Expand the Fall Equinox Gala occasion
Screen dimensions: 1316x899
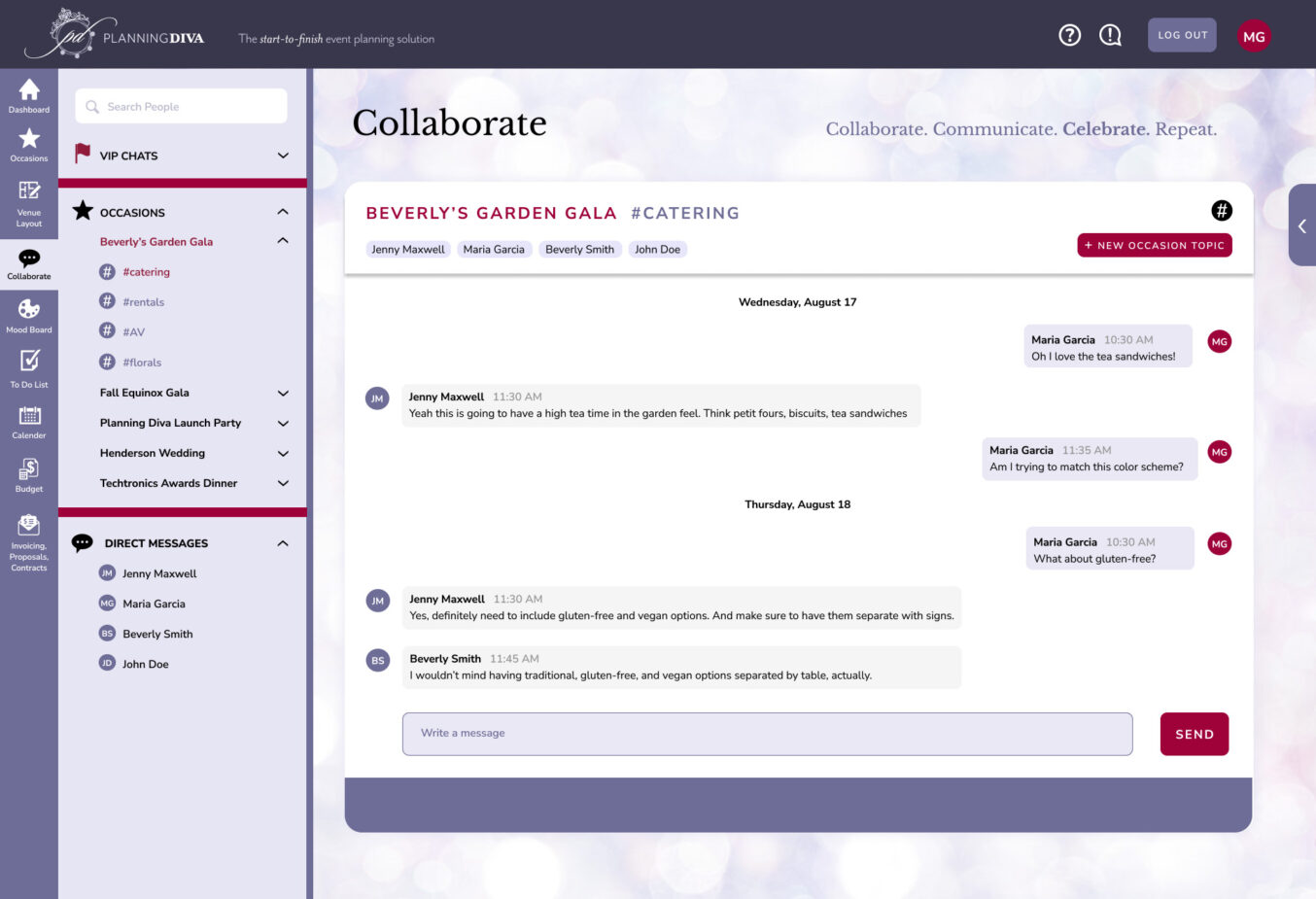(x=283, y=394)
